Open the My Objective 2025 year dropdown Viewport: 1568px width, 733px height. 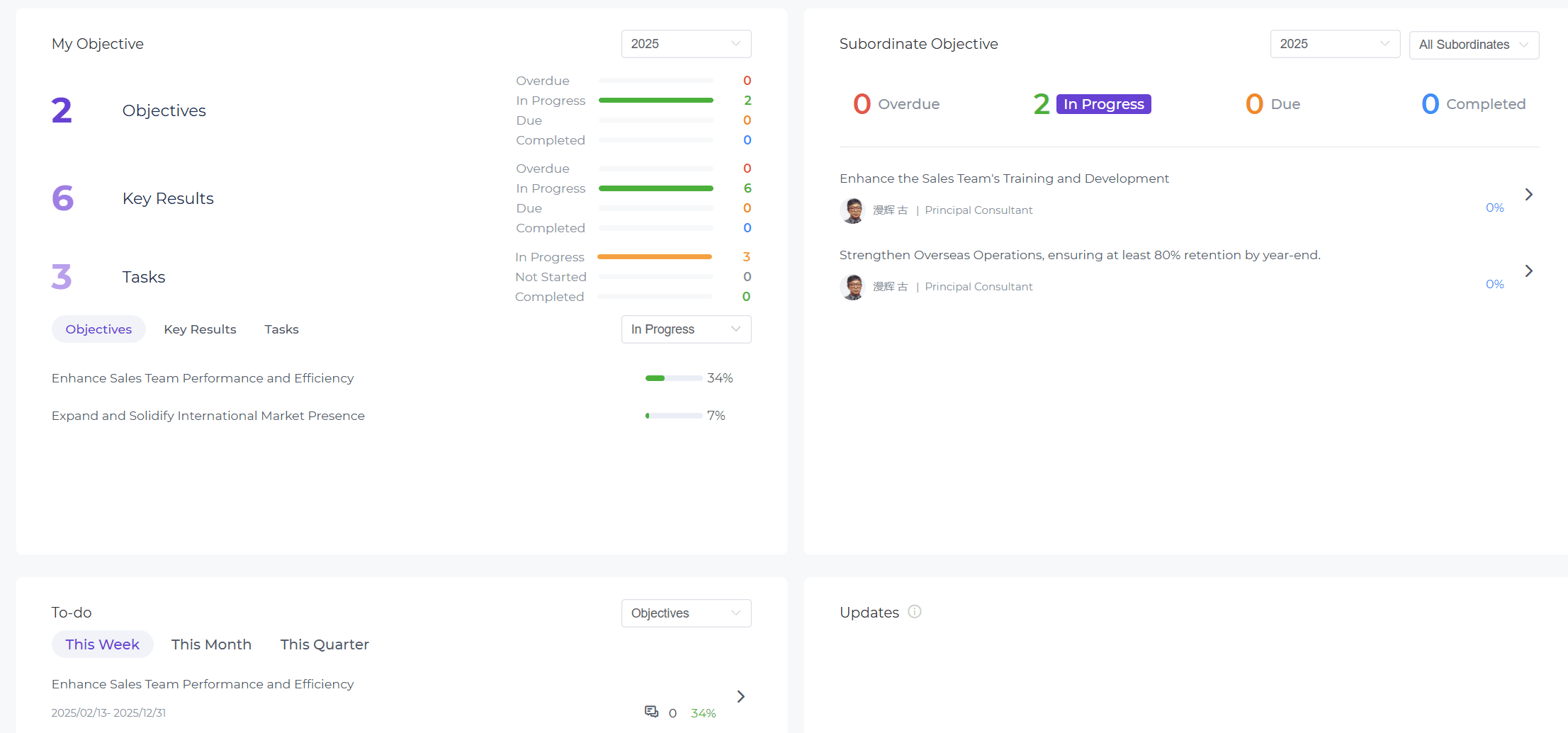click(685, 44)
